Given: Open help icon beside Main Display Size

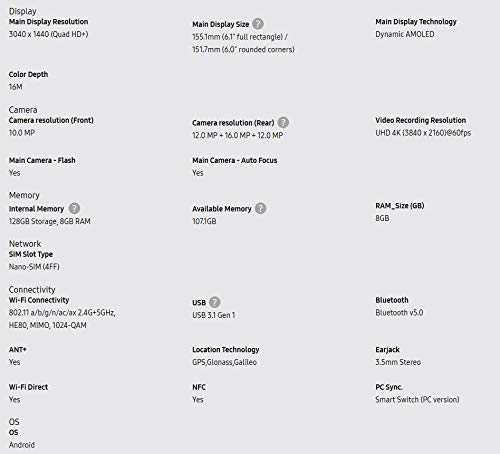Looking at the screenshot, I should (x=258, y=24).
